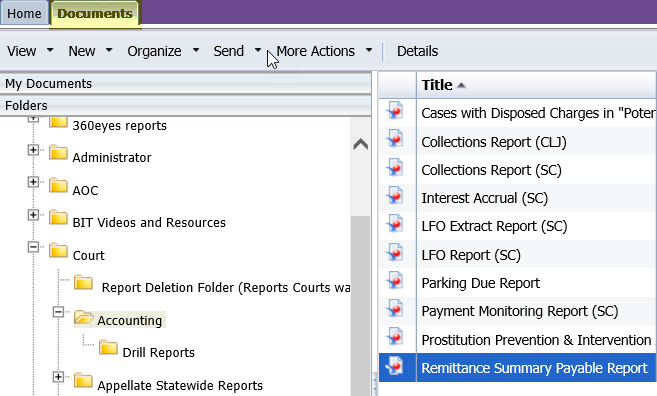Click the Interest Accrual (SC) document icon

[x=395, y=196]
